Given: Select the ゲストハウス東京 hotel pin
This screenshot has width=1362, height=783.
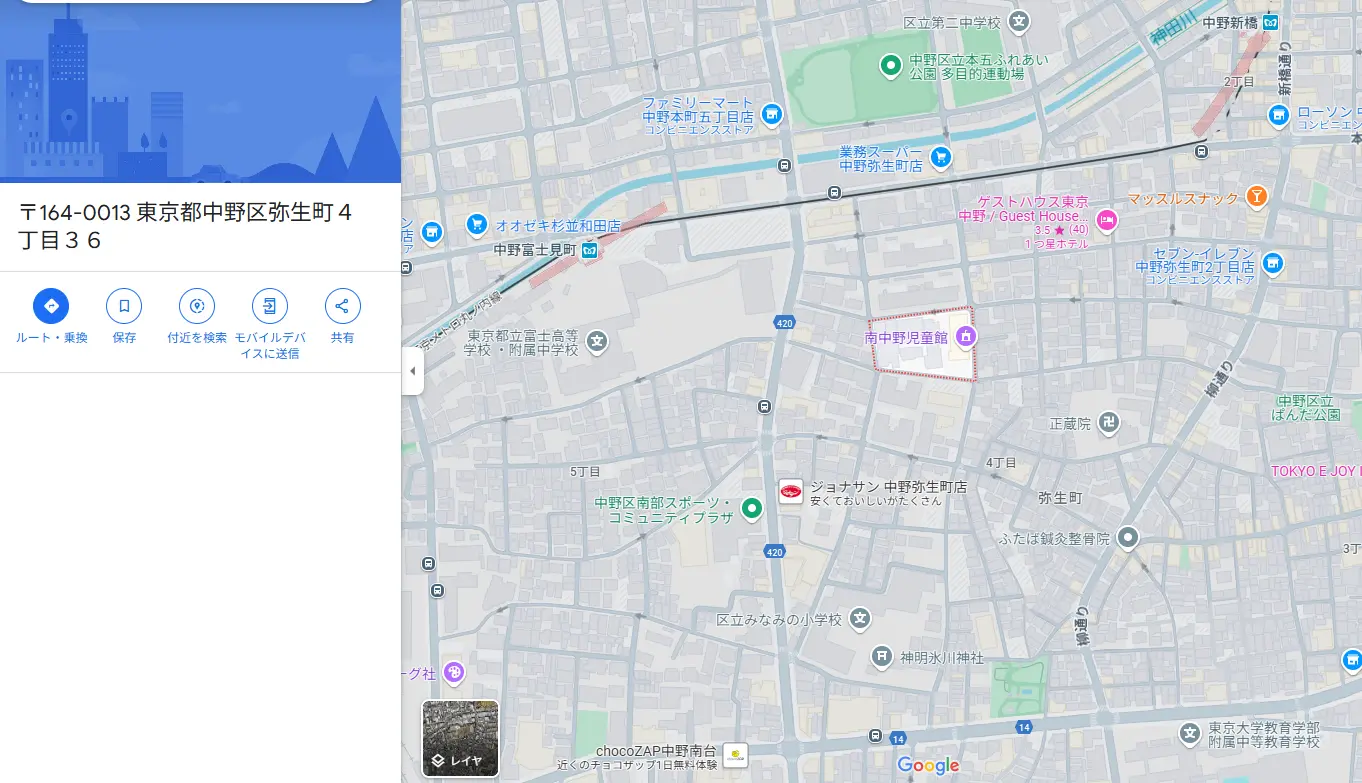Looking at the screenshot, I should [x=1106, y=220].
